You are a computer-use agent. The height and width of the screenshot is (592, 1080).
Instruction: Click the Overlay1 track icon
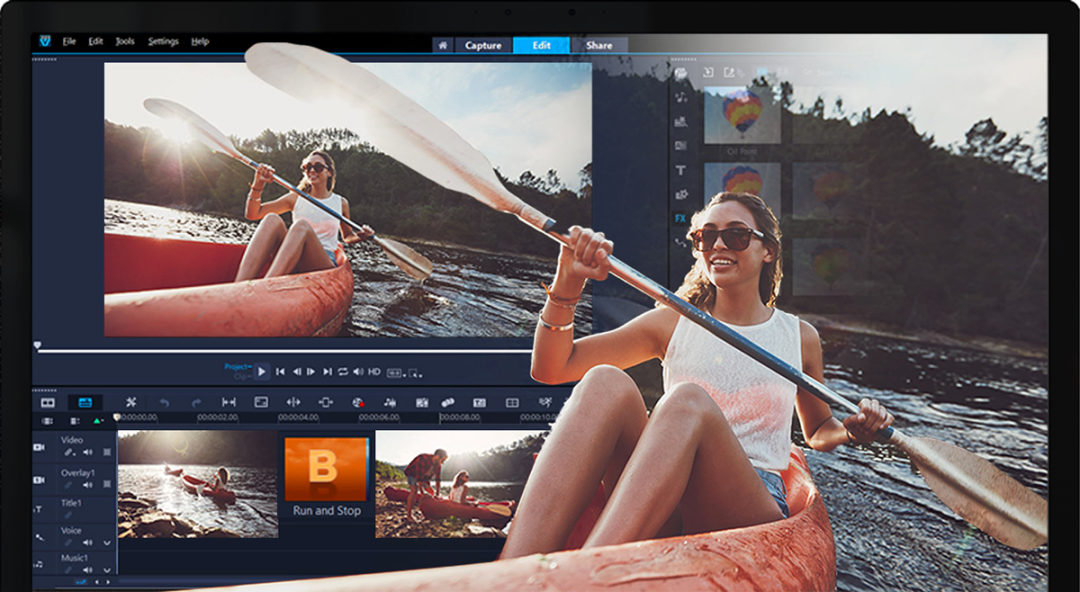(x=39, y=480)
